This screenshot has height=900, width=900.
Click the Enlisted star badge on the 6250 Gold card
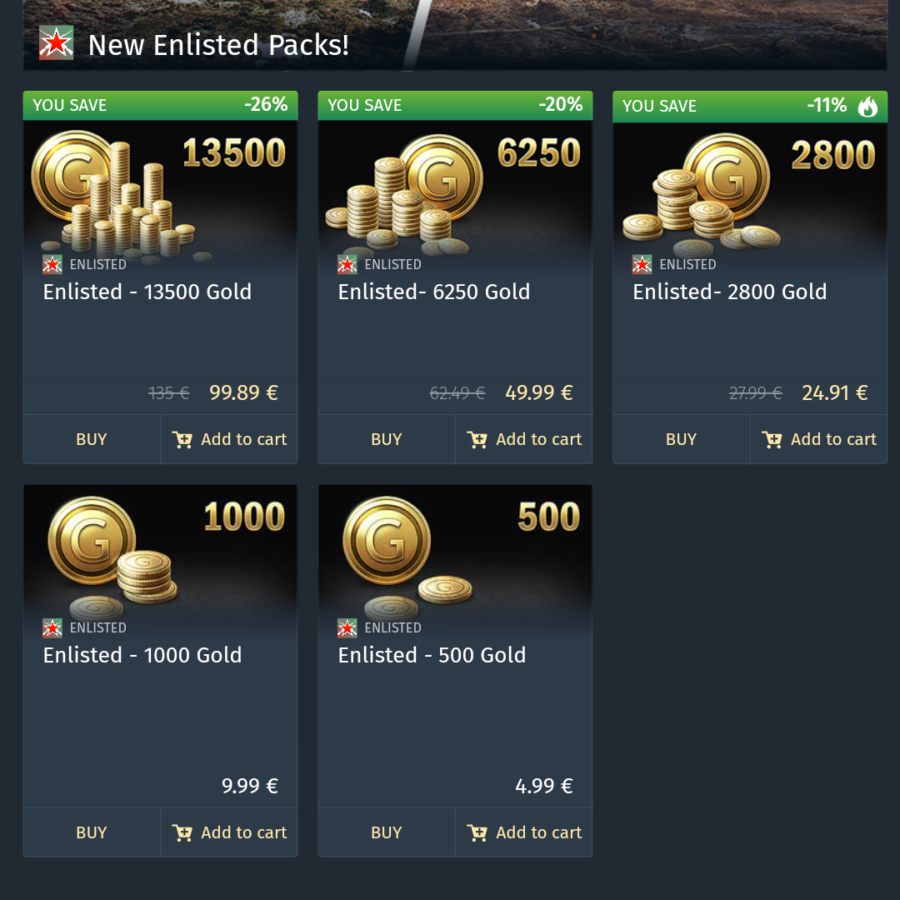(347, 264)
